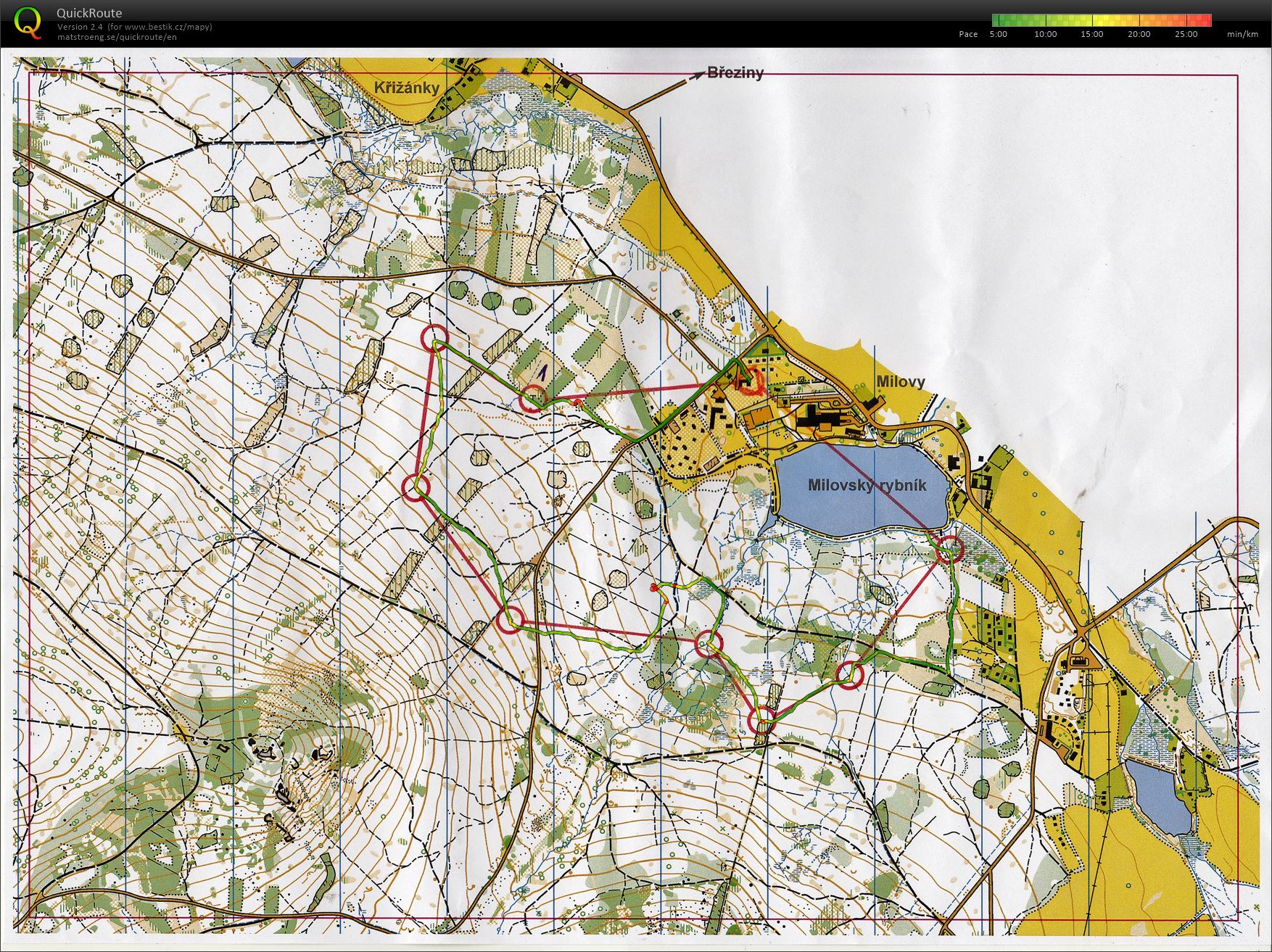Image resolution: width=1272 pixels, height=952 pixels.
Task: Click the QuickRoute Q logo icon
Action: (x=28, y=22)
